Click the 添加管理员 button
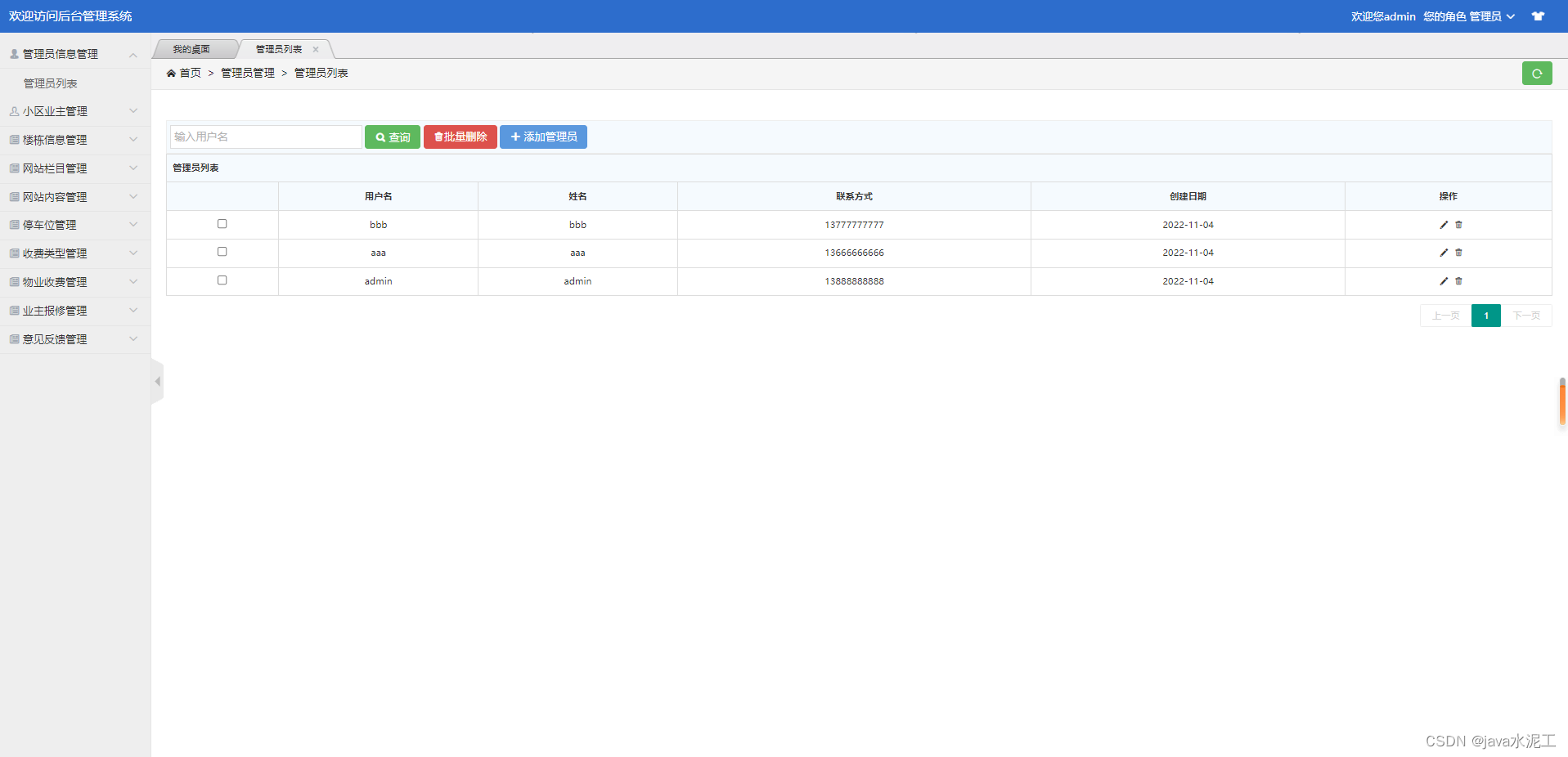Image resolution: width=1568 pixels, height=757 pixels. 543,137
